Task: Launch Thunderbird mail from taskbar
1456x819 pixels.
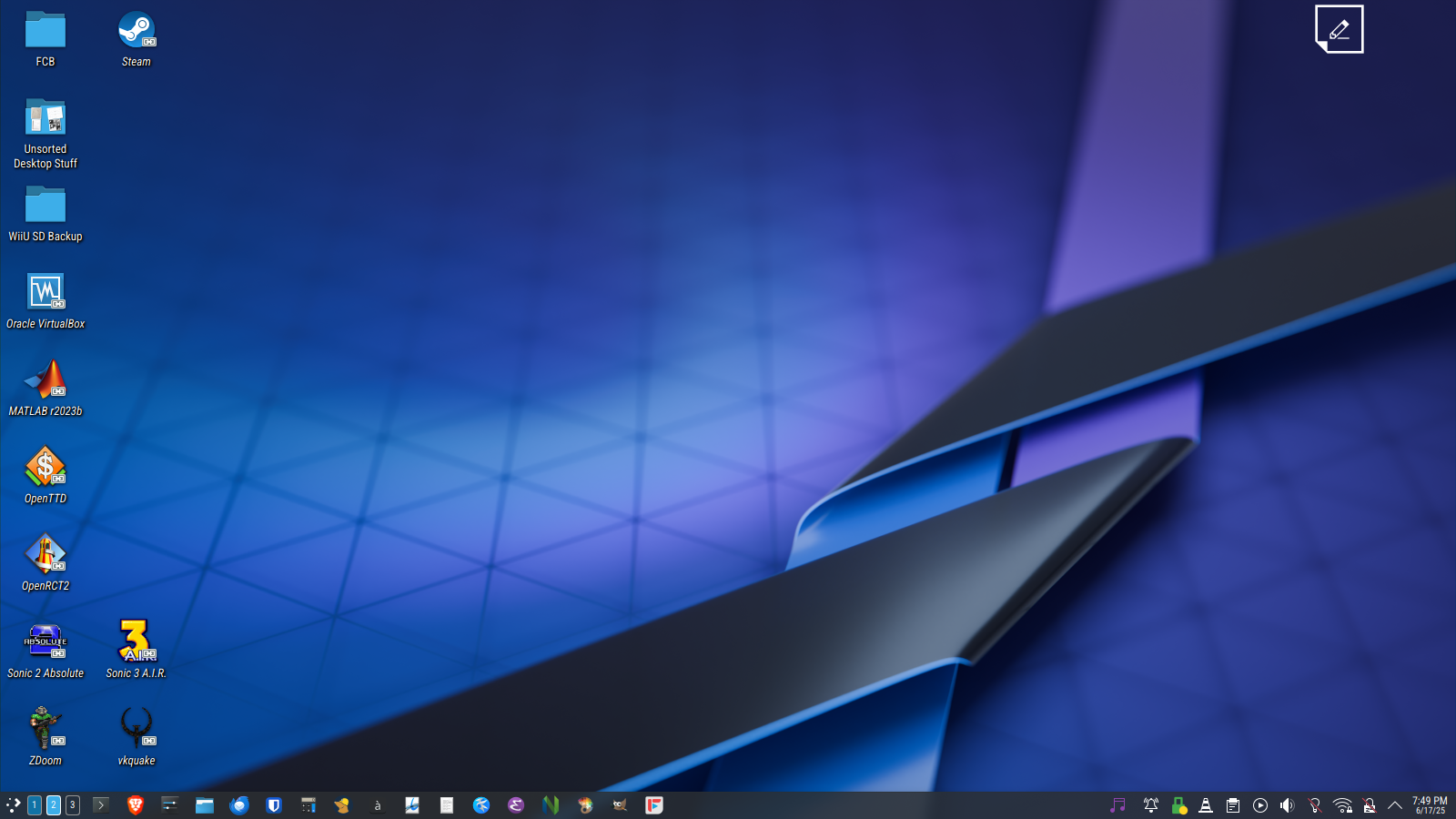Action: coord(239,804)
